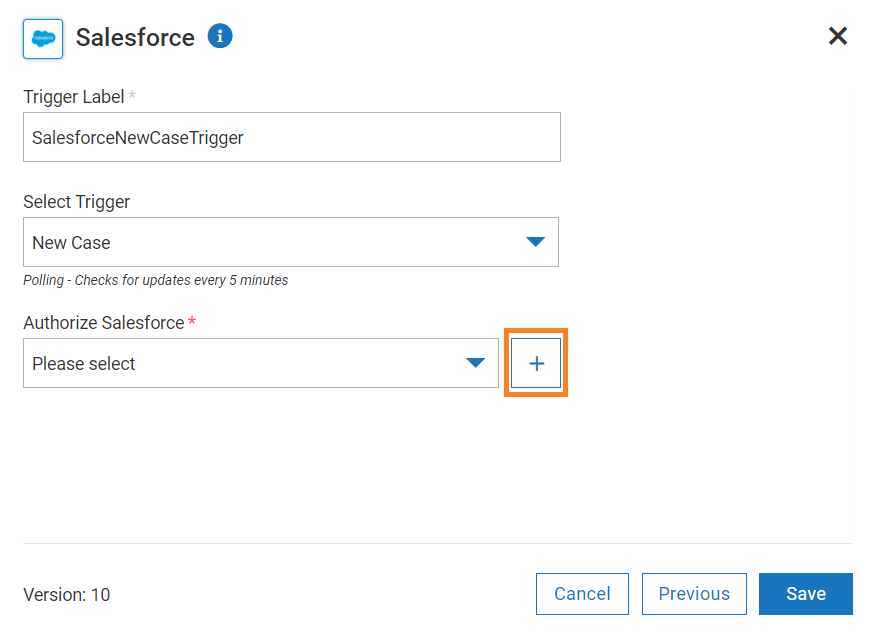Focus the Trigger Label text field
The image size is (877, 642).
(x=291, y=137)
